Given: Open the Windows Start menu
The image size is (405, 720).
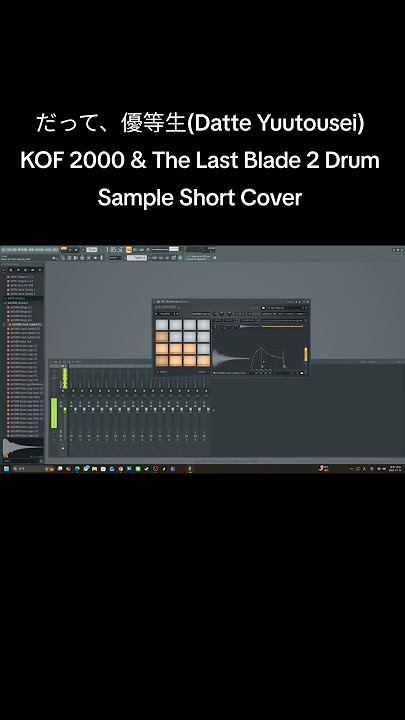Looking at the screenshot, I should [6, 469].
